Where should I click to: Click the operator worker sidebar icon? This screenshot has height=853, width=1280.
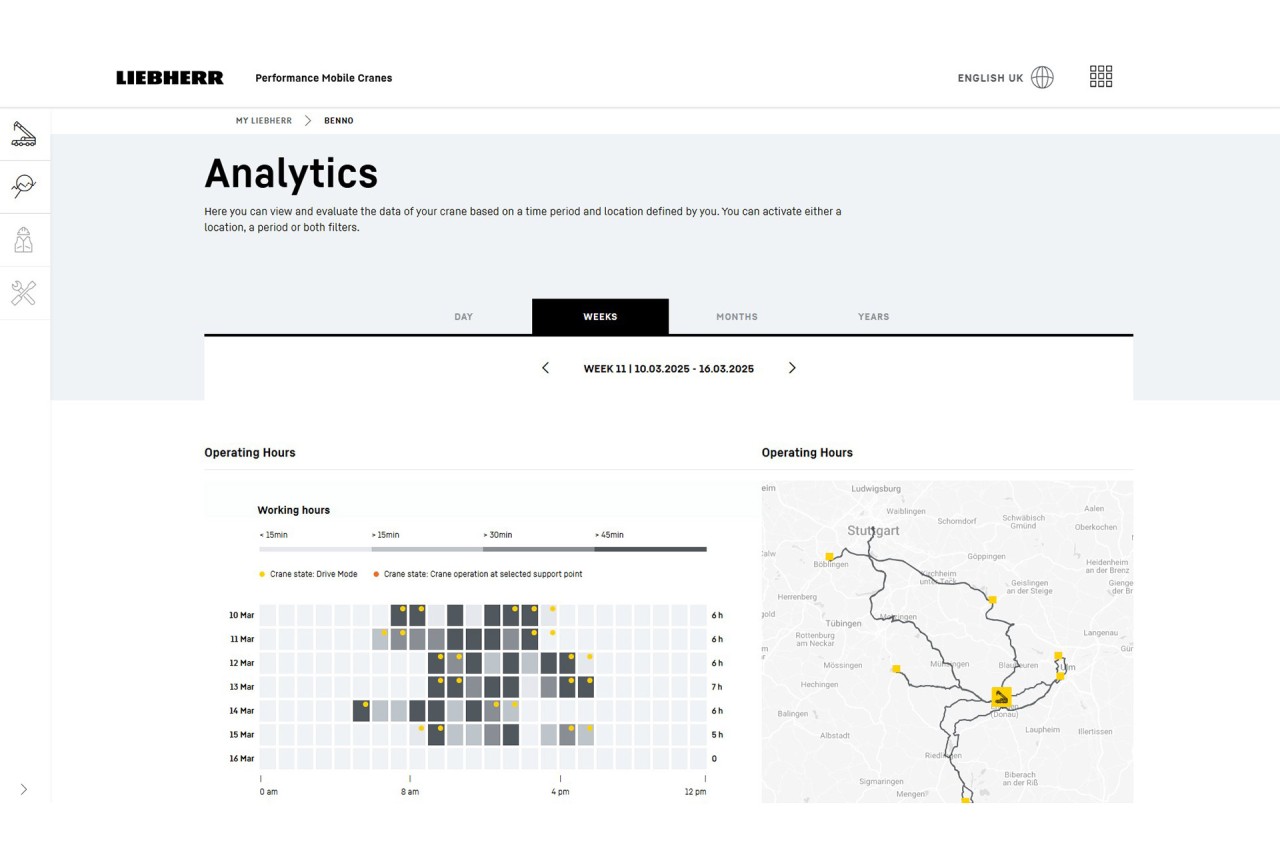[x=24, y=240]
